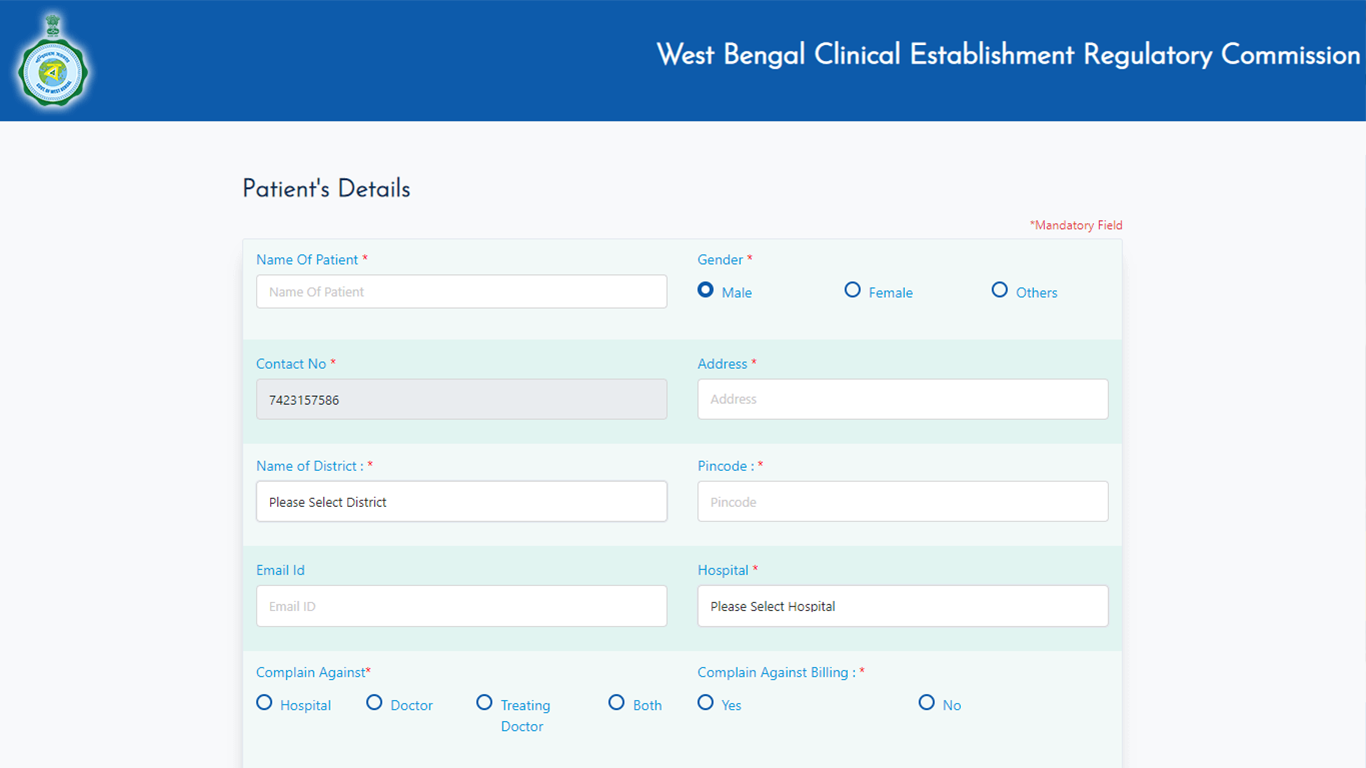
Task: Click the disabled Contact No field
Action: (461, 399)
